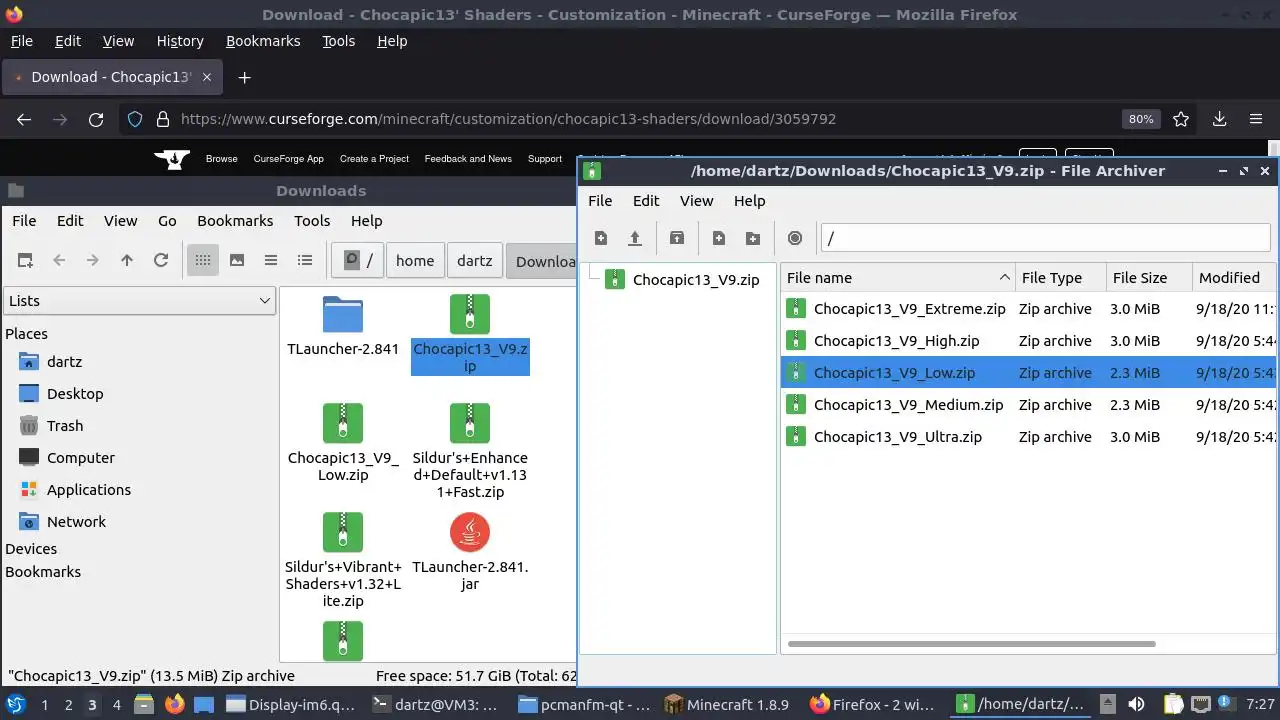Click the 80% zoom level indicator
This screenshot has width=1280, height=720.
click(1141, 119)
